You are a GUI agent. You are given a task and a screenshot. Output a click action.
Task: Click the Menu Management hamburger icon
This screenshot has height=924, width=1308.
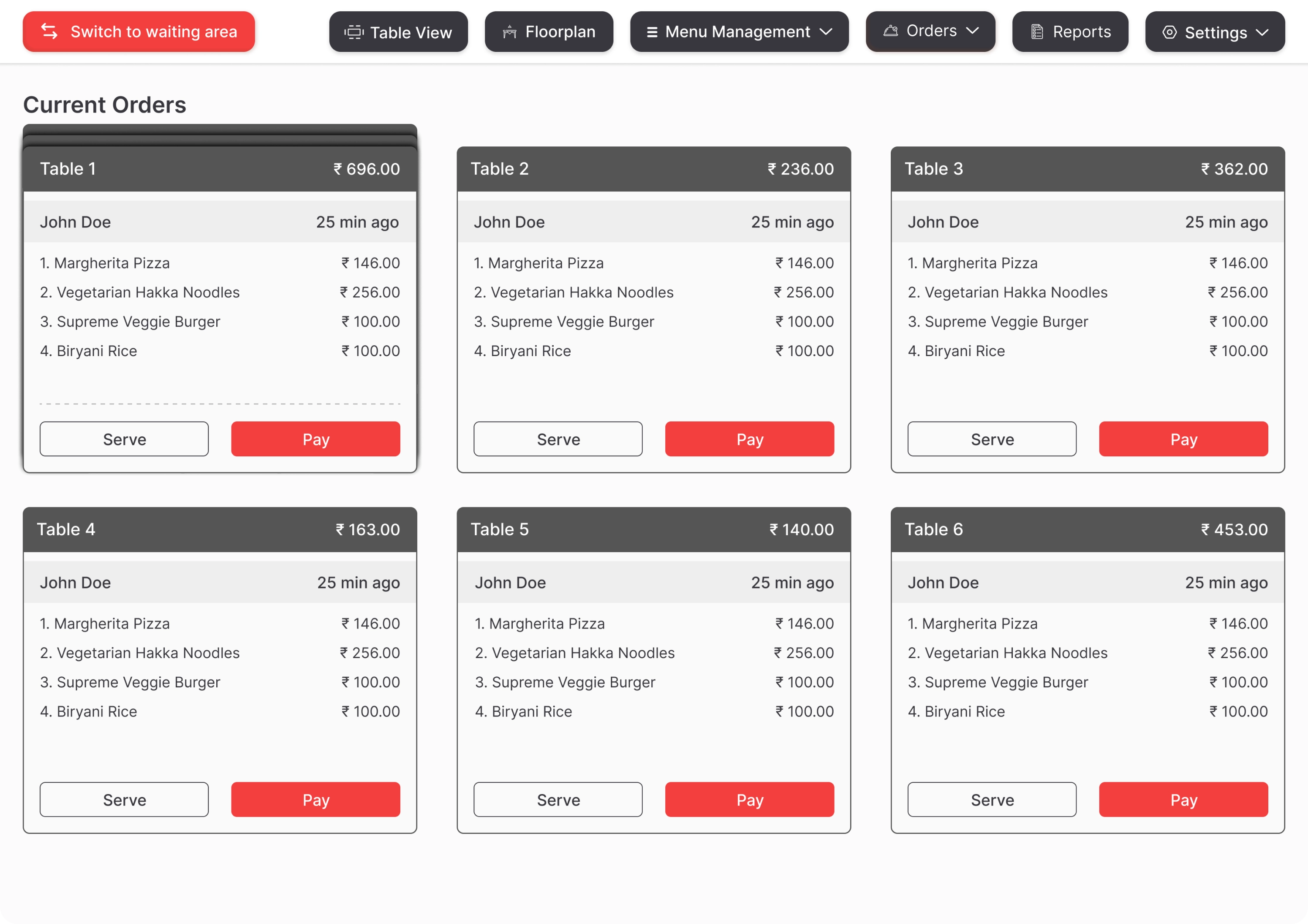pos(652,32)
